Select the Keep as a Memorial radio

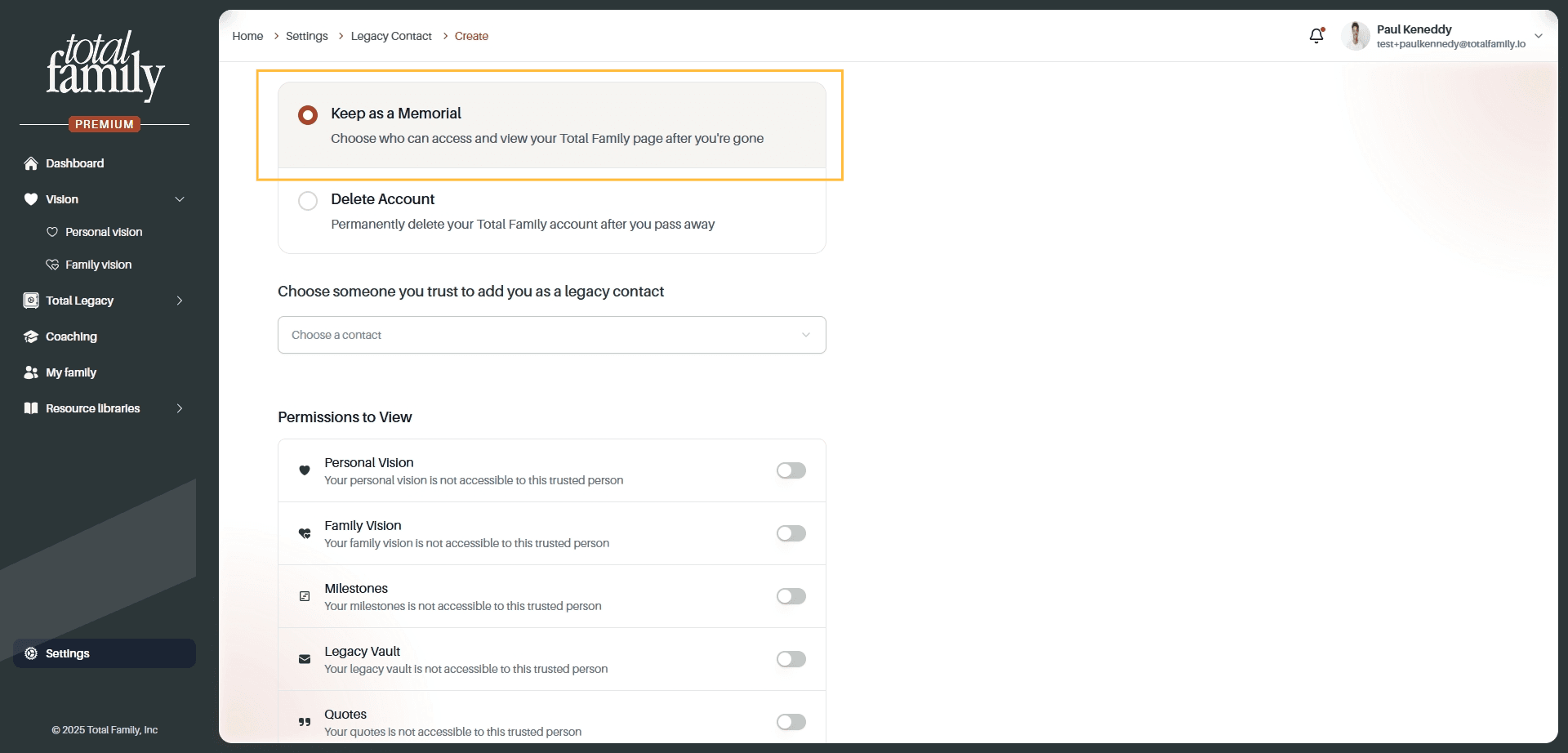[x=308, y=115]
